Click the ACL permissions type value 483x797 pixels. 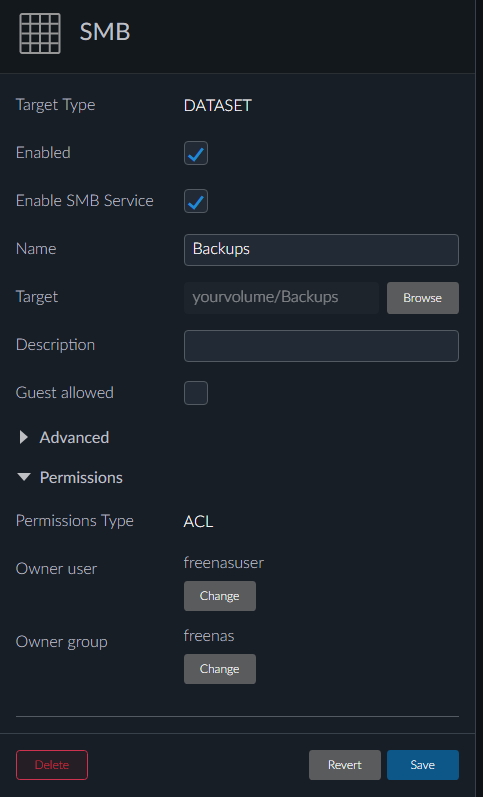tap(198, 522)
